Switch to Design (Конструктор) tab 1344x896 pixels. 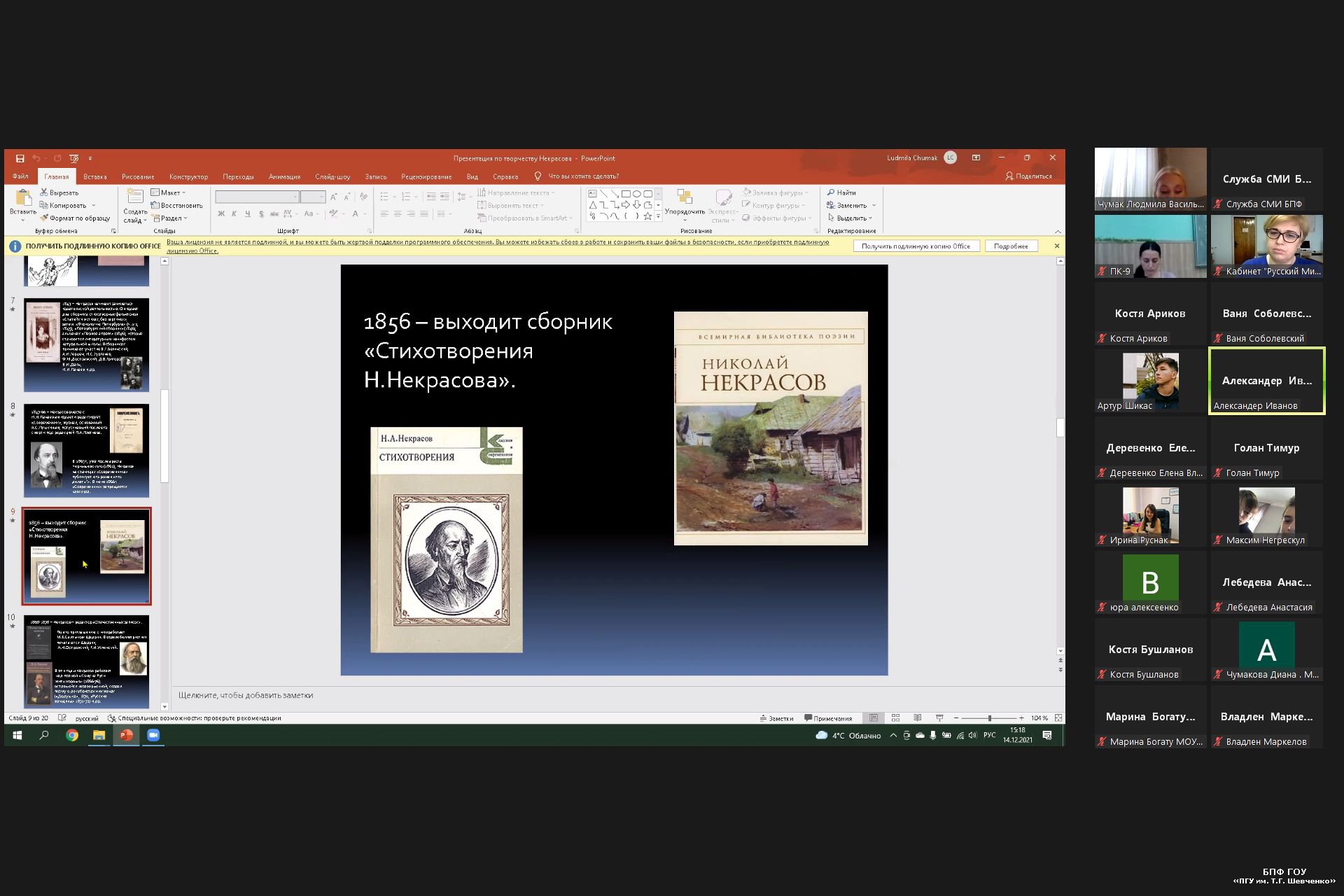pos(188,176)
